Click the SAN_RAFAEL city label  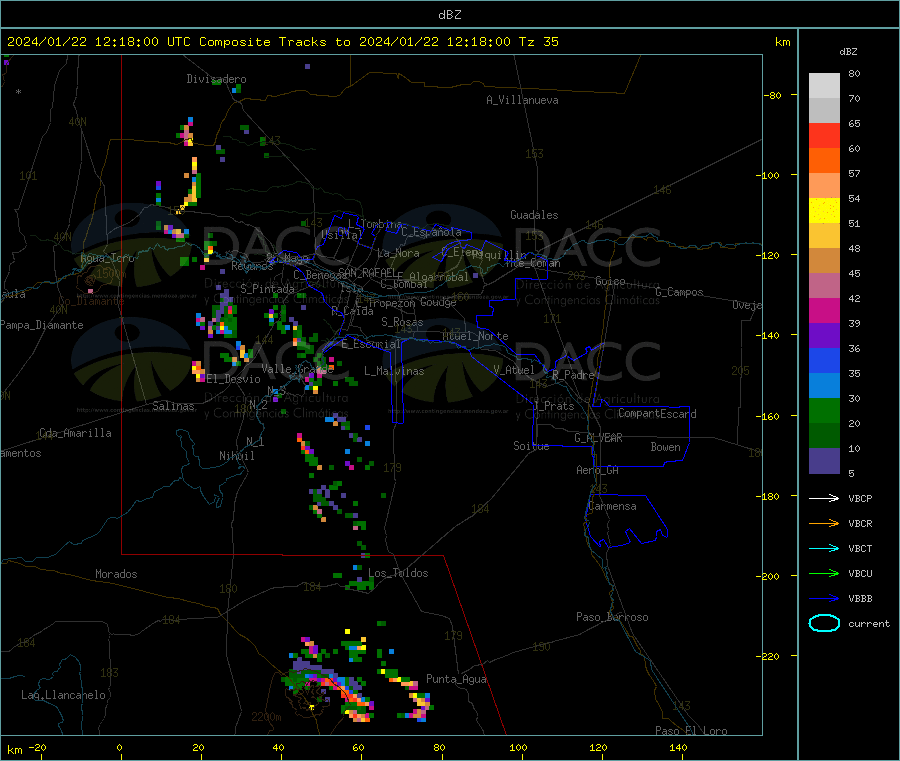click(x=367, y=272)
